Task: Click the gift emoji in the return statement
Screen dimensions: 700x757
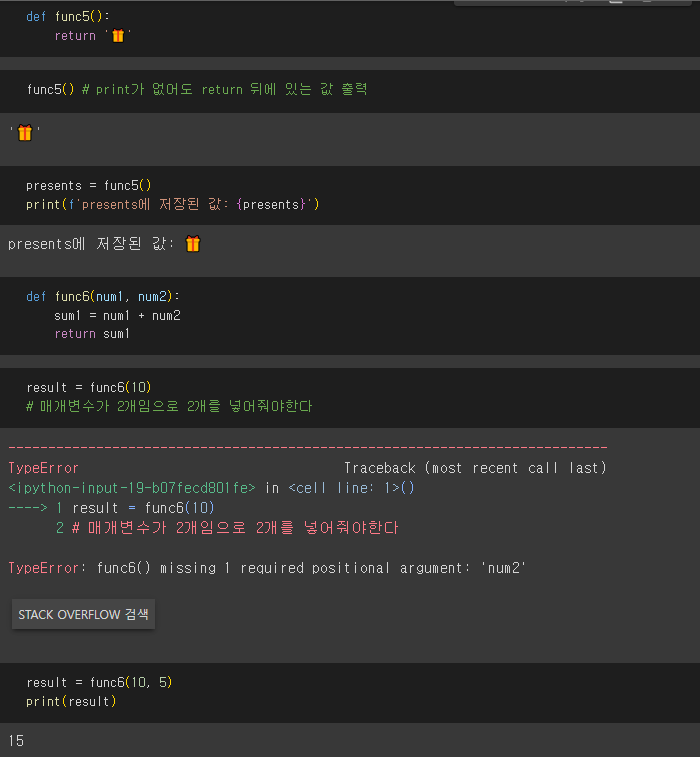Action: [118, 36]
